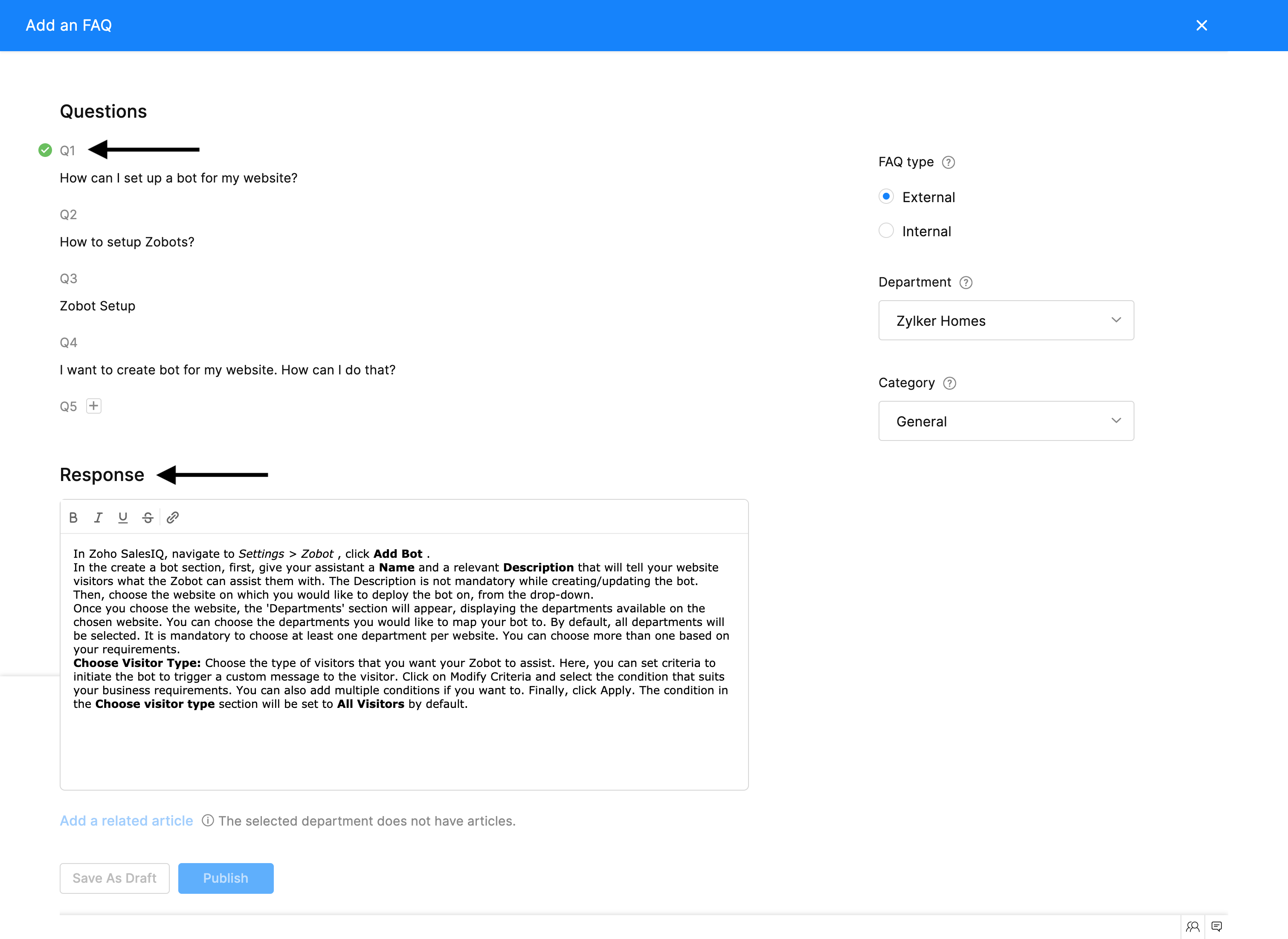1288x939 pixels.
Task: Open the chat bubble icon at bottom
Action: point(1216,927)
